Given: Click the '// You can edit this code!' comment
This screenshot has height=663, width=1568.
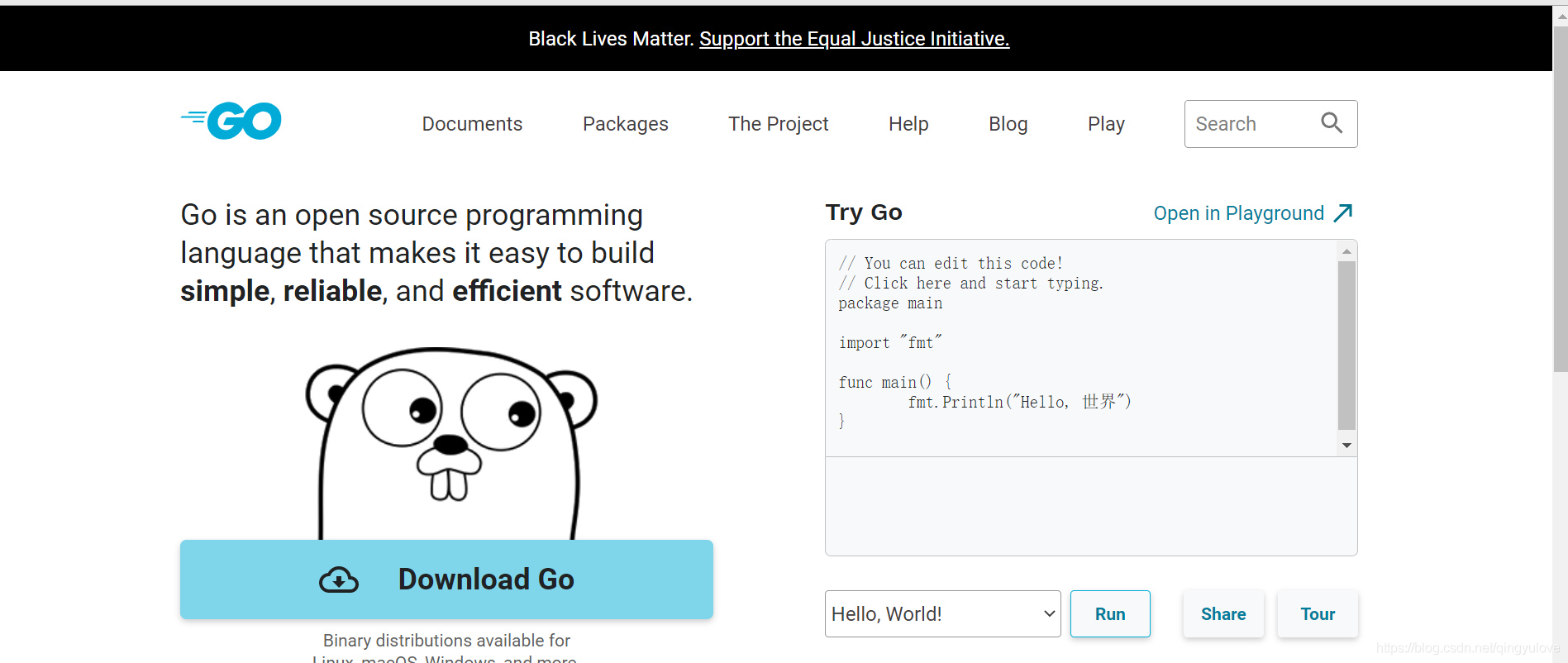Looking at the screenshot, I should (951, 263).
